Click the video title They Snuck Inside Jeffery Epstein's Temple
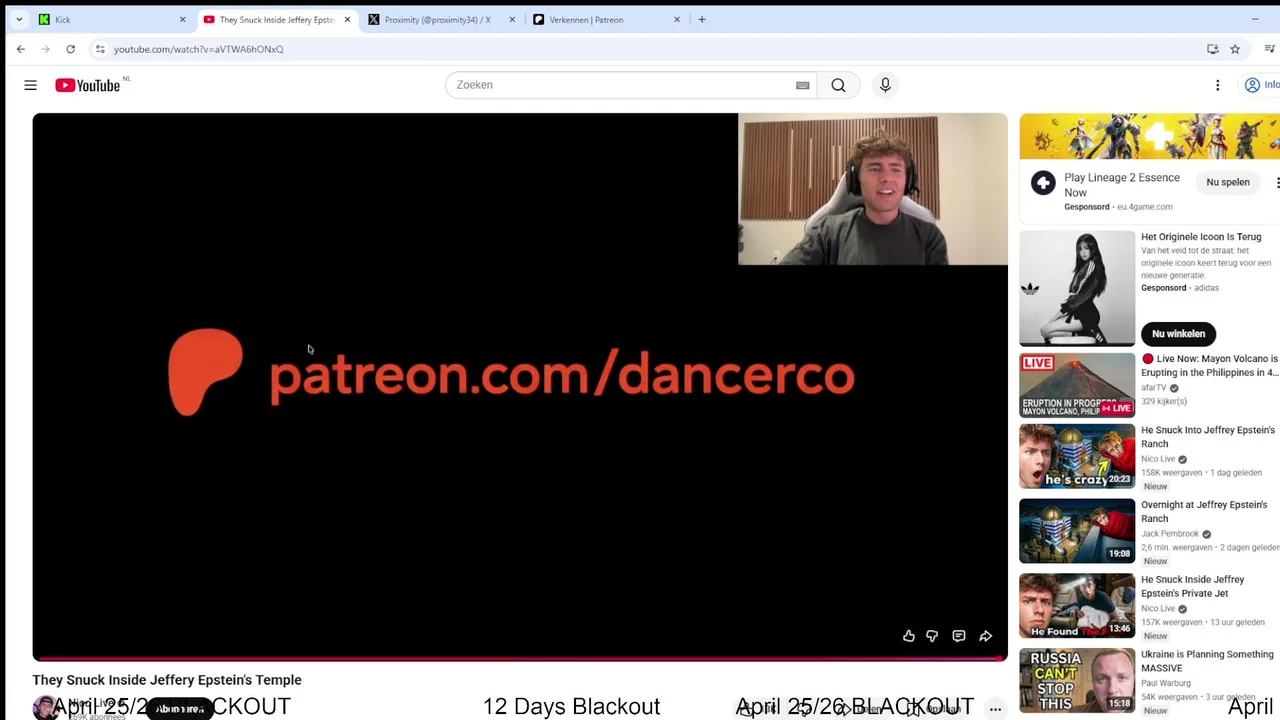This screenshot has height=720, width=1280. click(167, 680)
